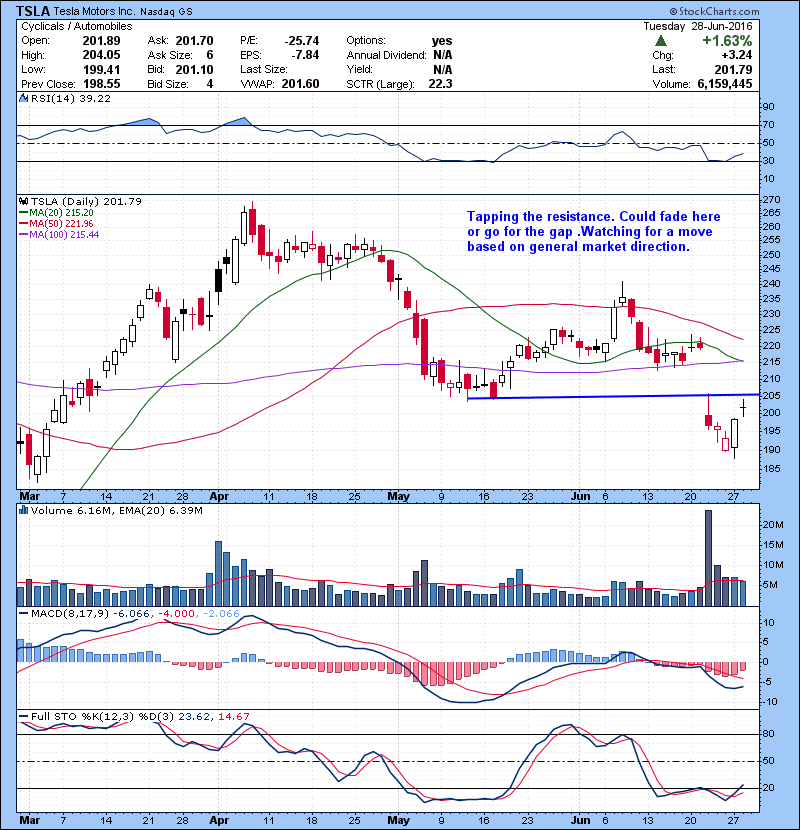
Task: Click the P/E value -25.74
Action: click(302, 41)
